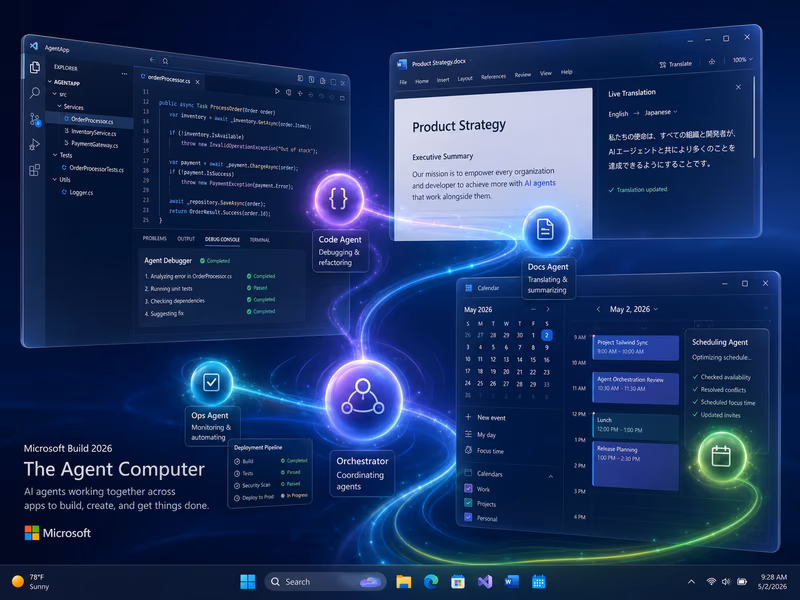The height and width of the screenshot is (600, 800).
Task: Switch to the OUTPUT panel tab
Action: pyautogui.click(x=186, y=239)
